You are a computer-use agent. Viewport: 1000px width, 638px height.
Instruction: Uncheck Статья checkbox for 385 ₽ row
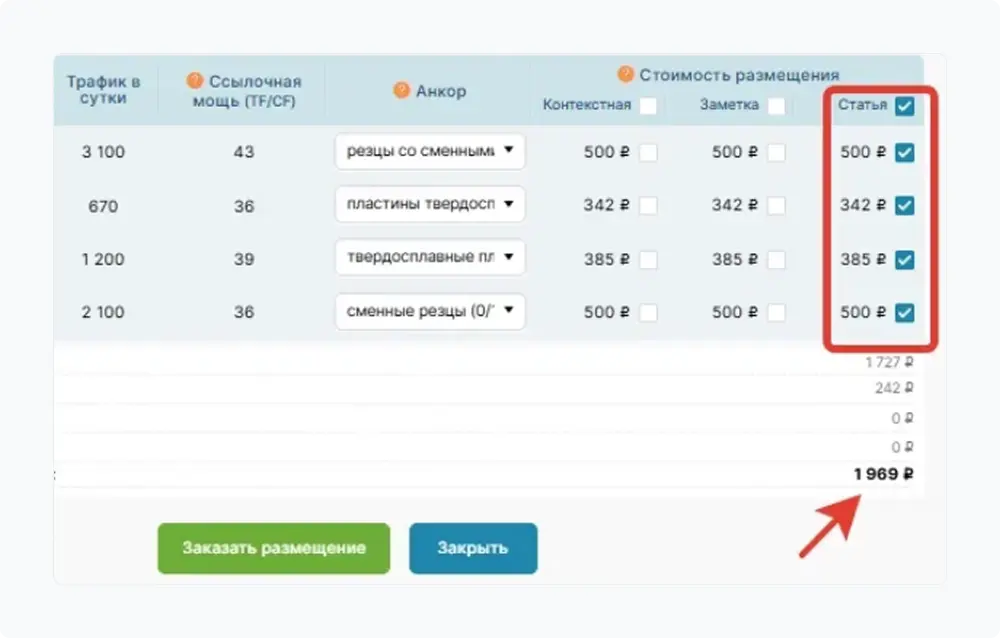(904, 260)
